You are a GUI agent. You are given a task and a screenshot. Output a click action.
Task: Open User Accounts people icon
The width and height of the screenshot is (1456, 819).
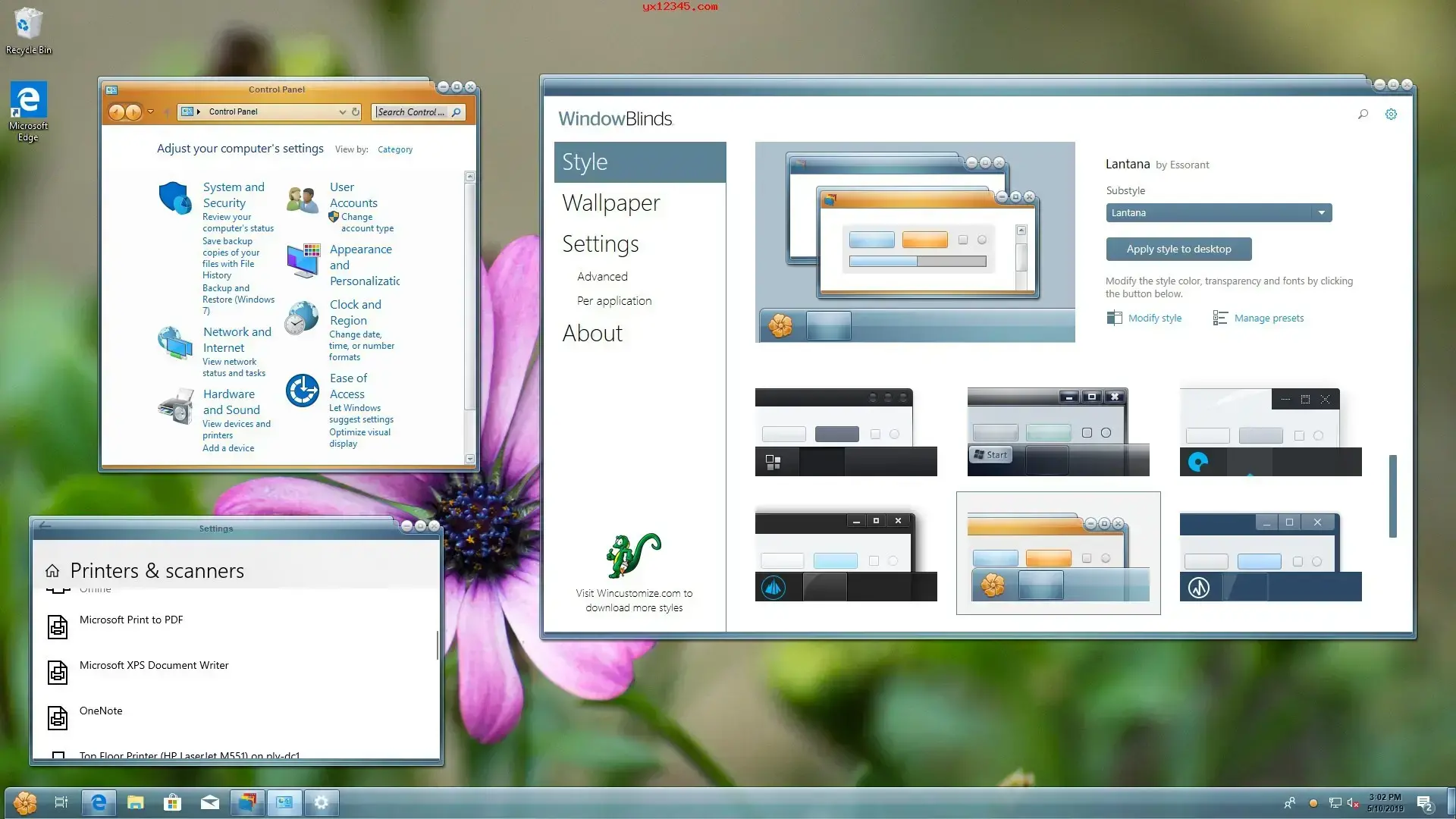[x=302, y=199]
